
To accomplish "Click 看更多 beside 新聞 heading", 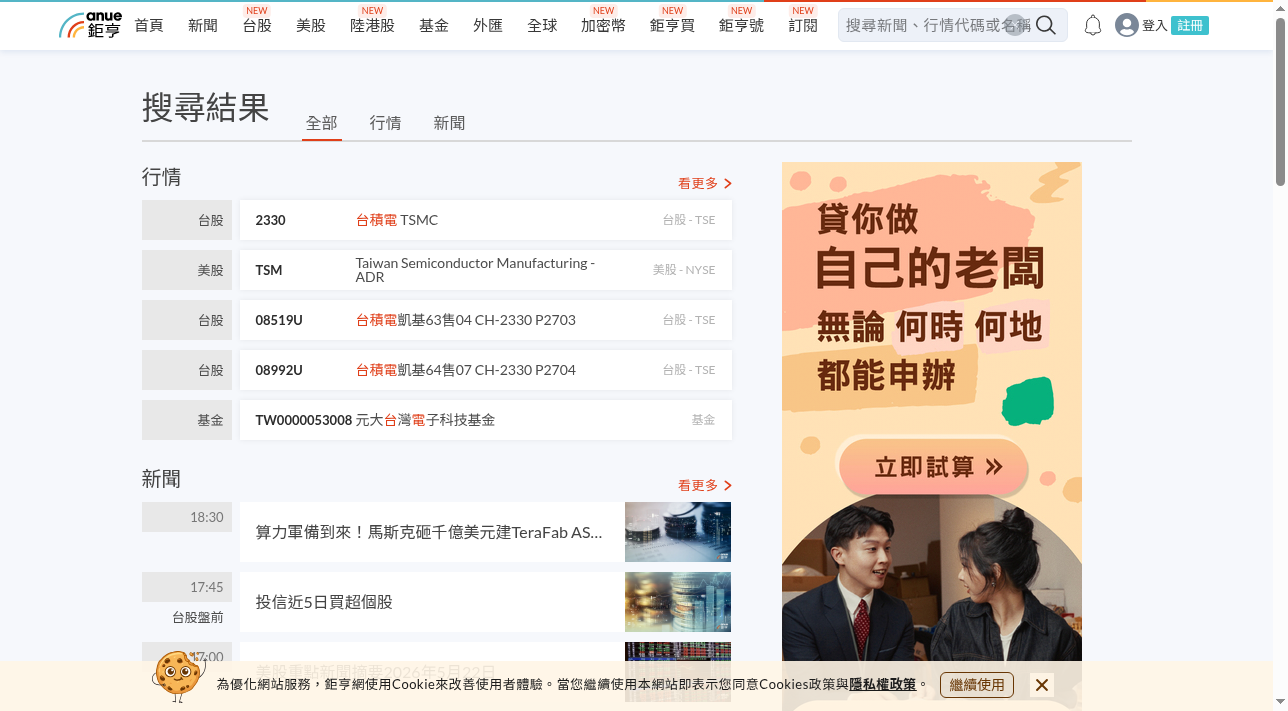I will point(705,485).
